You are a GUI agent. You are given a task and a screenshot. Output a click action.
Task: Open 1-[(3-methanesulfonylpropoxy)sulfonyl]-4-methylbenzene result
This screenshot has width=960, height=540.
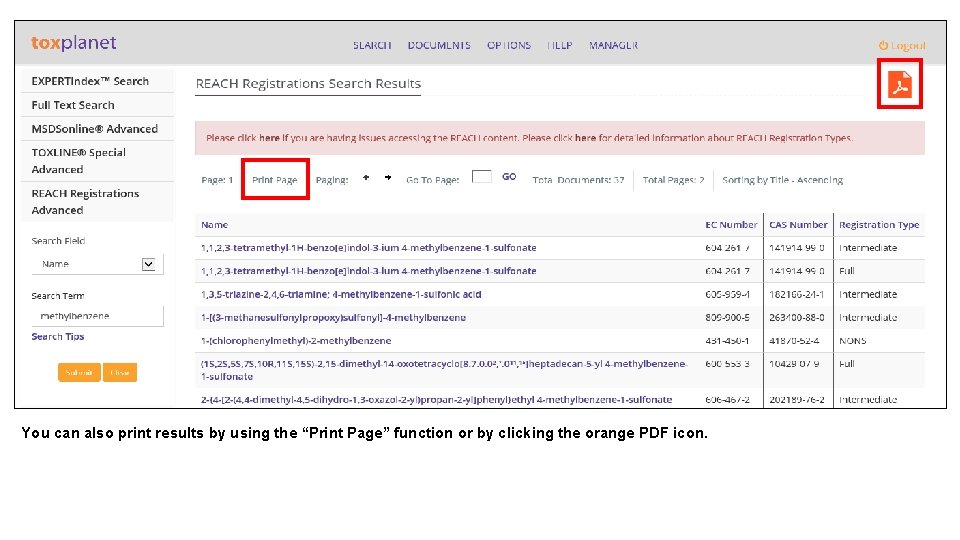pos(333,317)
